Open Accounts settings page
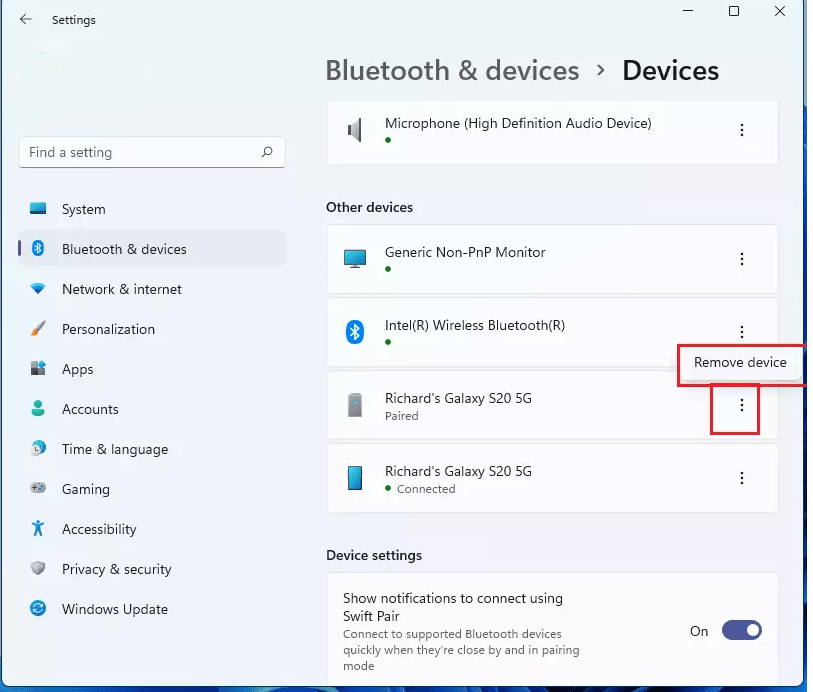This screenshot has width=813, height=692. pos(152,409)
